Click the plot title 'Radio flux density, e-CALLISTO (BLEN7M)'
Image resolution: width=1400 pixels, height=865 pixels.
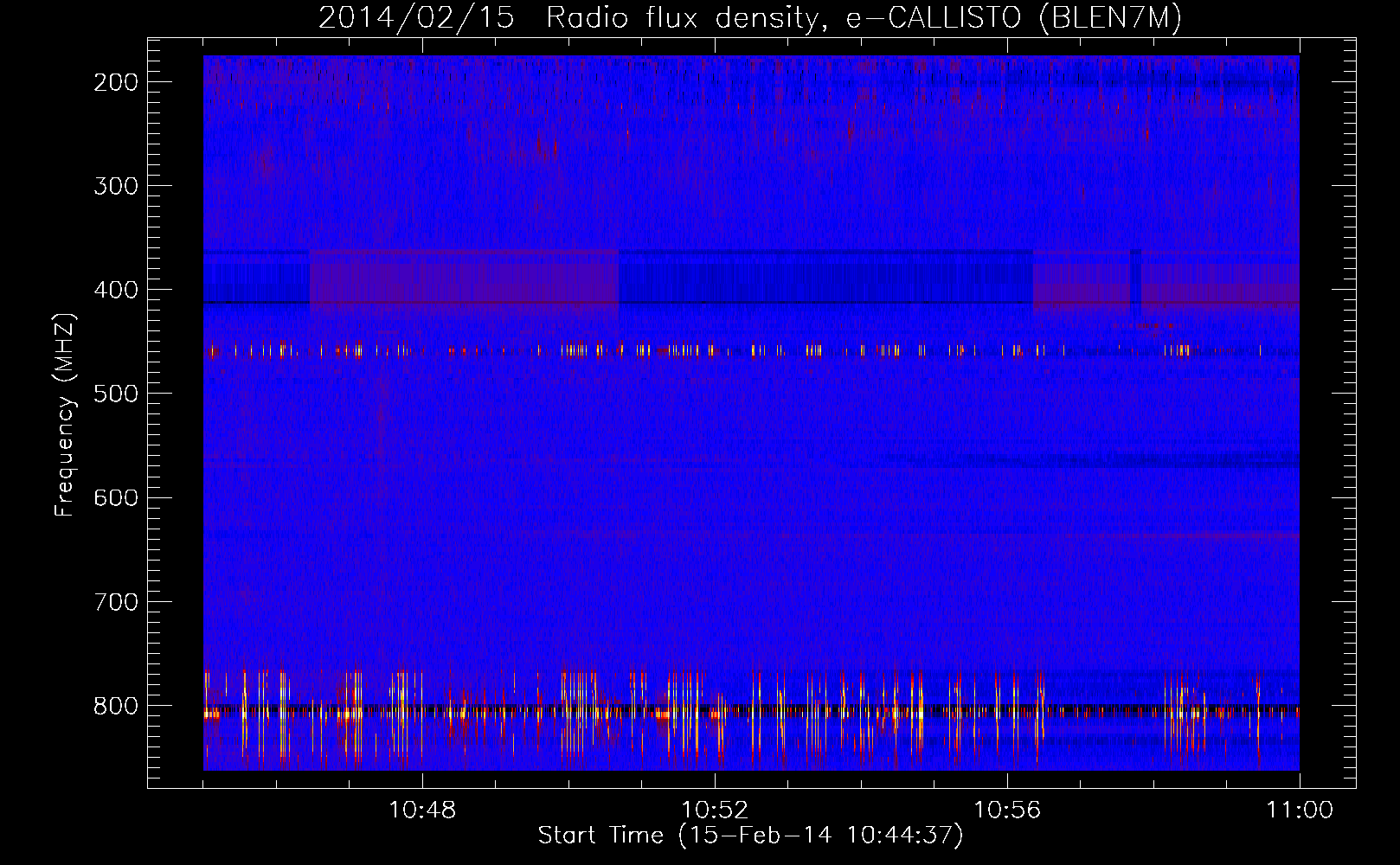[864, 18]
